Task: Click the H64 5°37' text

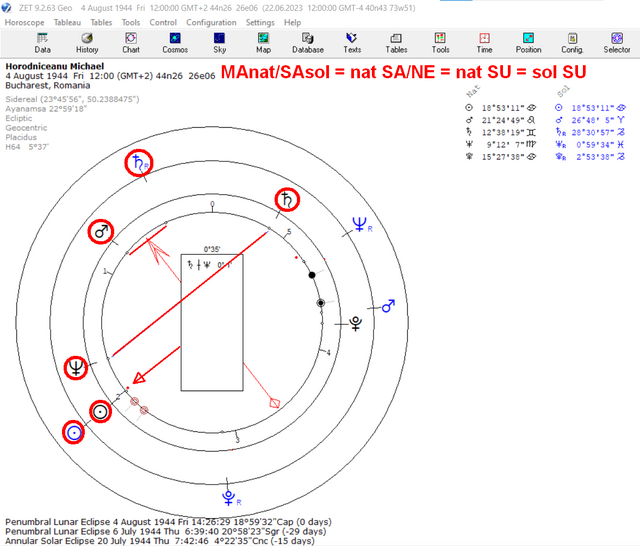Action: coord(27,146)
